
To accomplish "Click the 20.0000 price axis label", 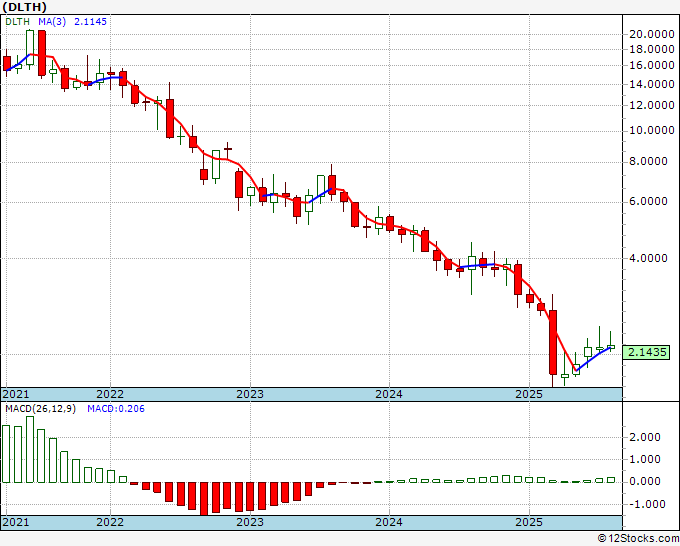I will (x=654, y=34).
